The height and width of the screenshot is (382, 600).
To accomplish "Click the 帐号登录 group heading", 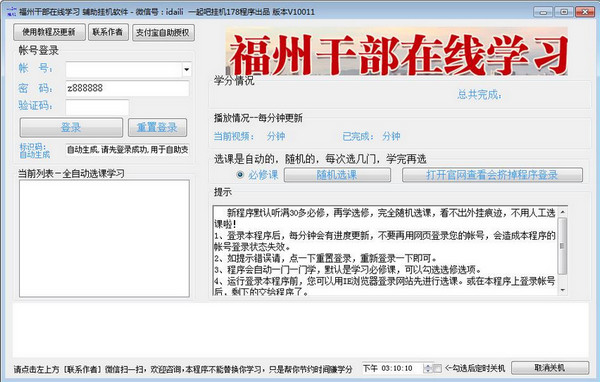I will tap(38, 50).
